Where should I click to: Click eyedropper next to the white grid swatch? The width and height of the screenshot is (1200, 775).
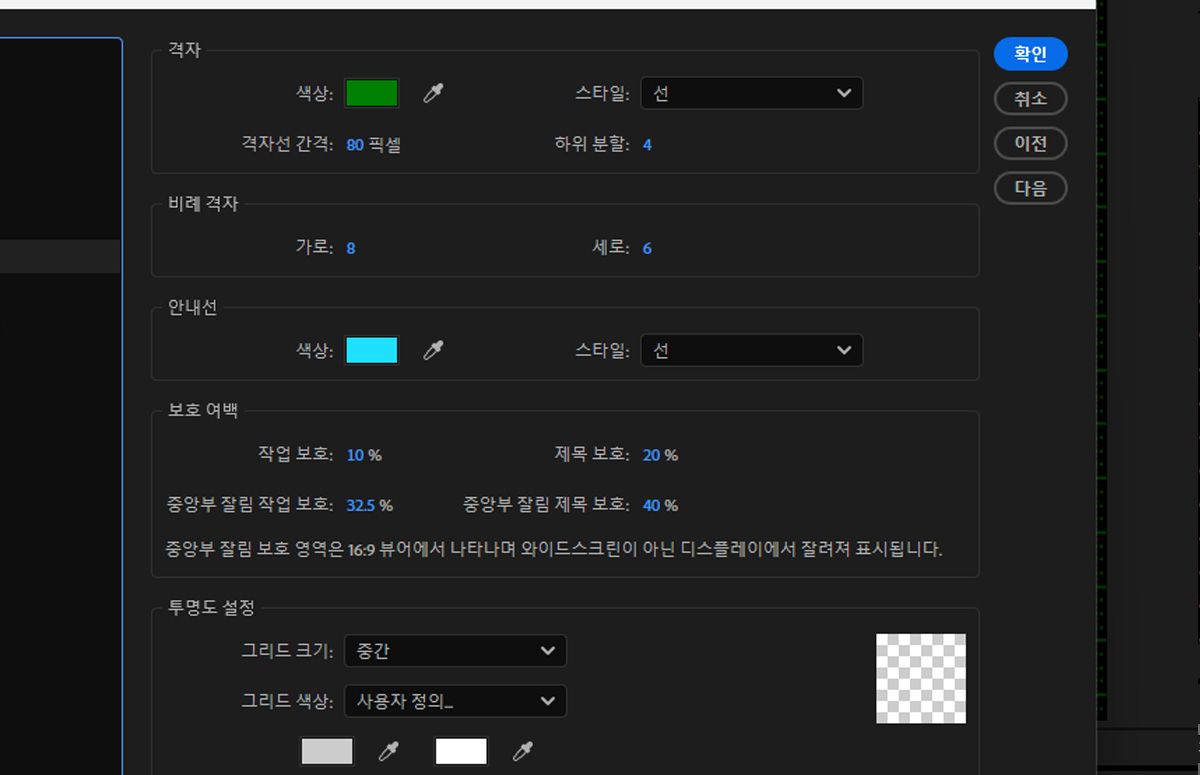tap(522, 751)
